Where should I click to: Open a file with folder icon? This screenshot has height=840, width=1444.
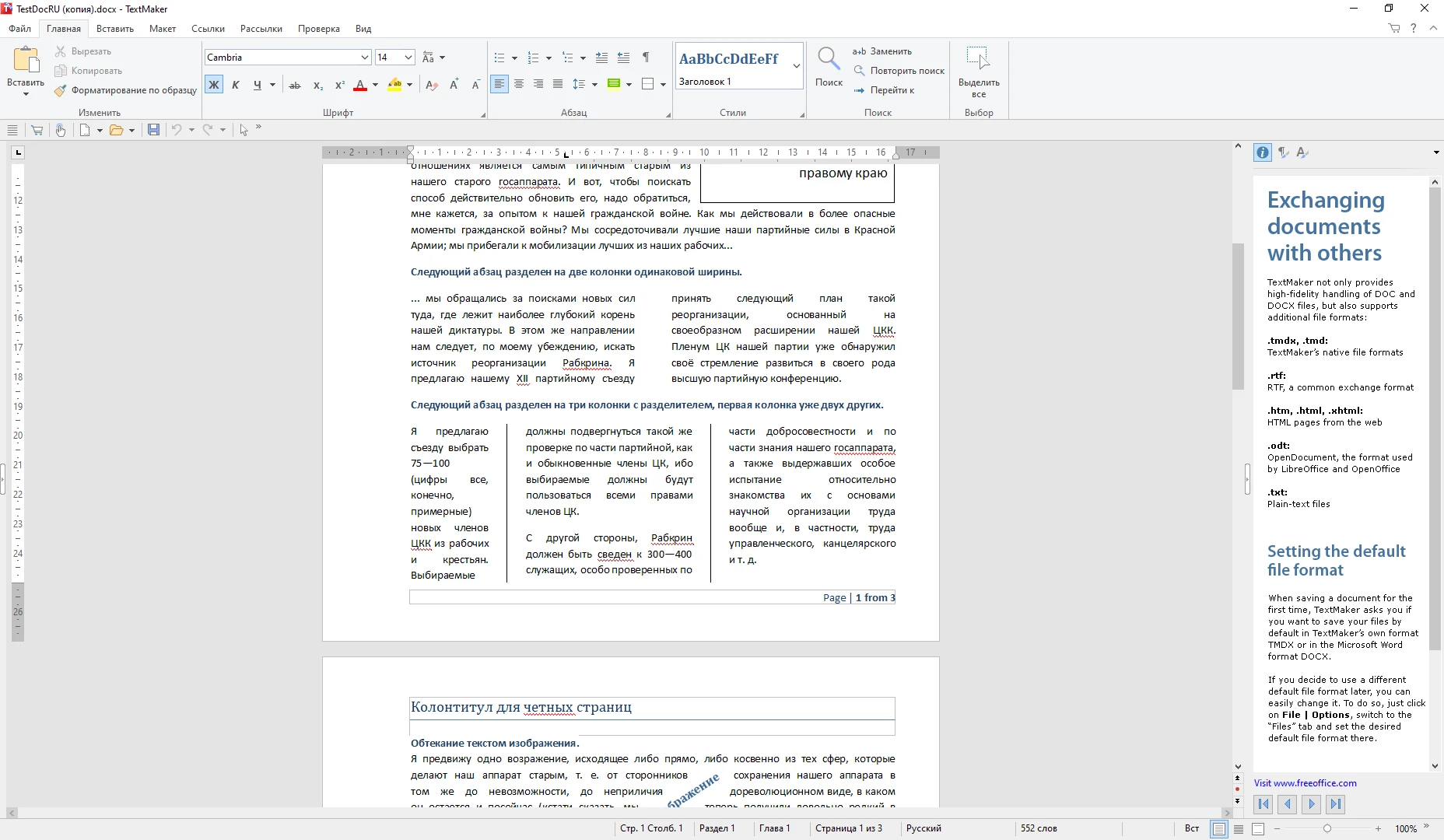pyautogui.click(x=116, y=130)
